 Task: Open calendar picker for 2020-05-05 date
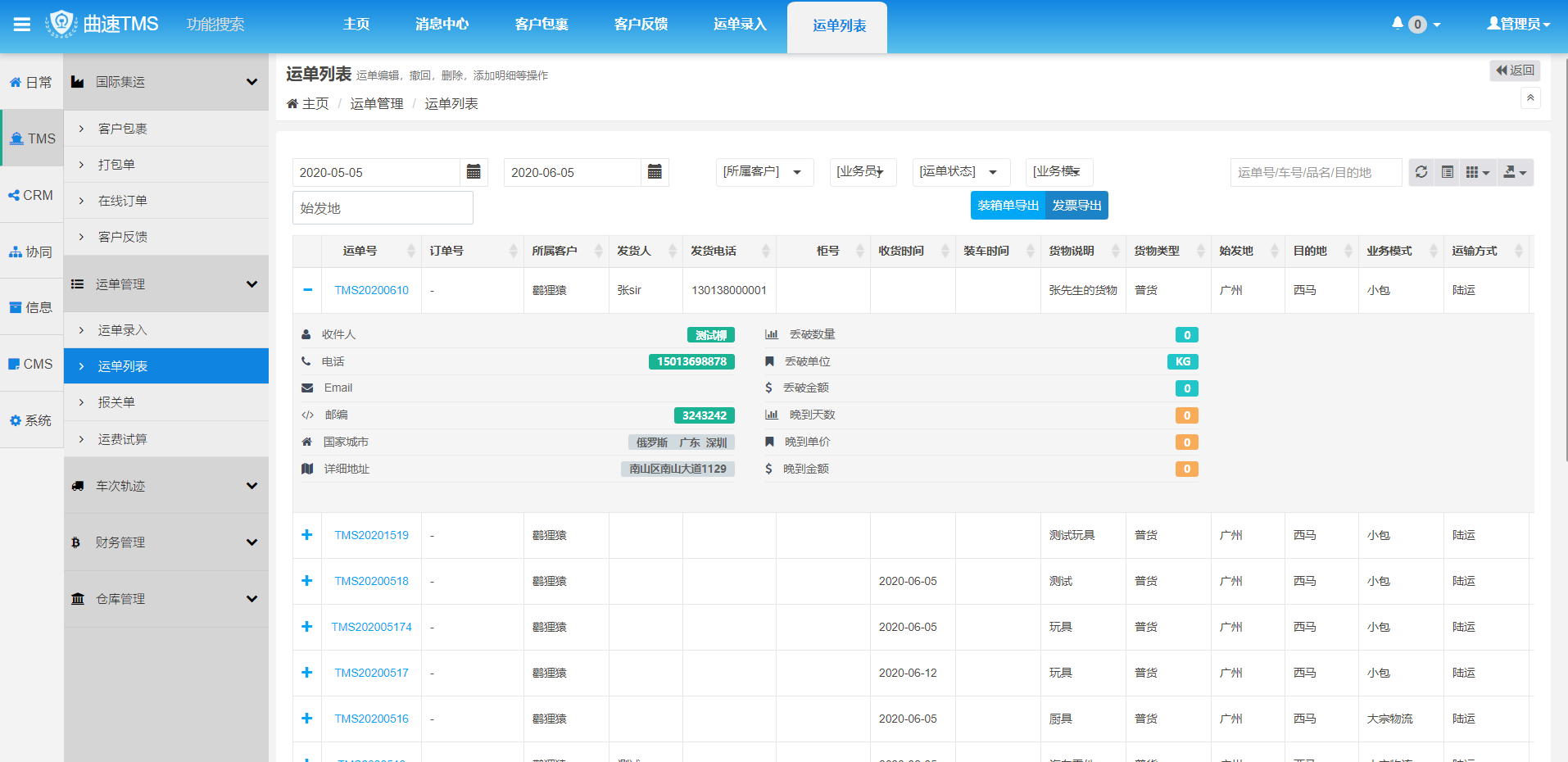pyautogui.click(x=474, y=172)
